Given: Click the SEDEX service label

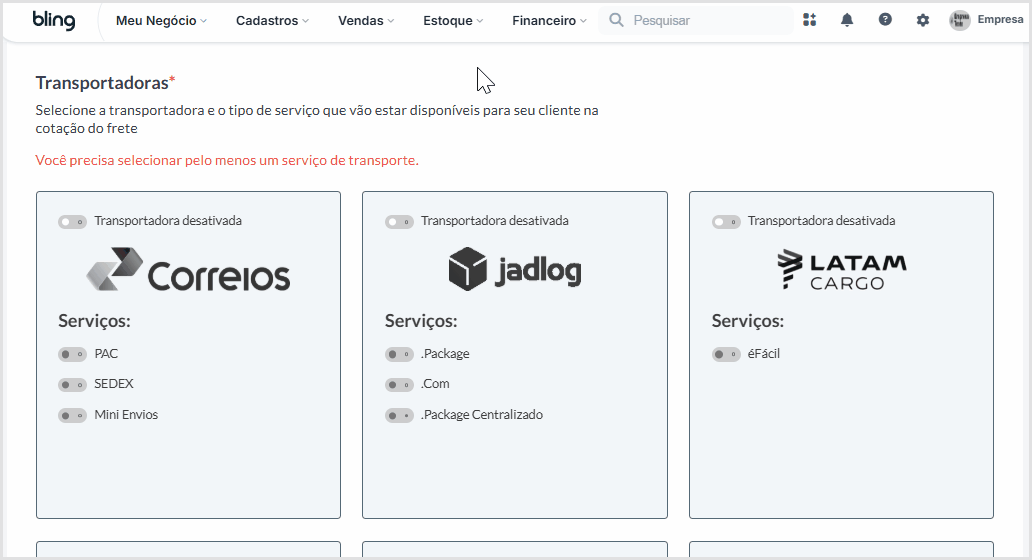Looking at the screenshot, I should 114,384.
